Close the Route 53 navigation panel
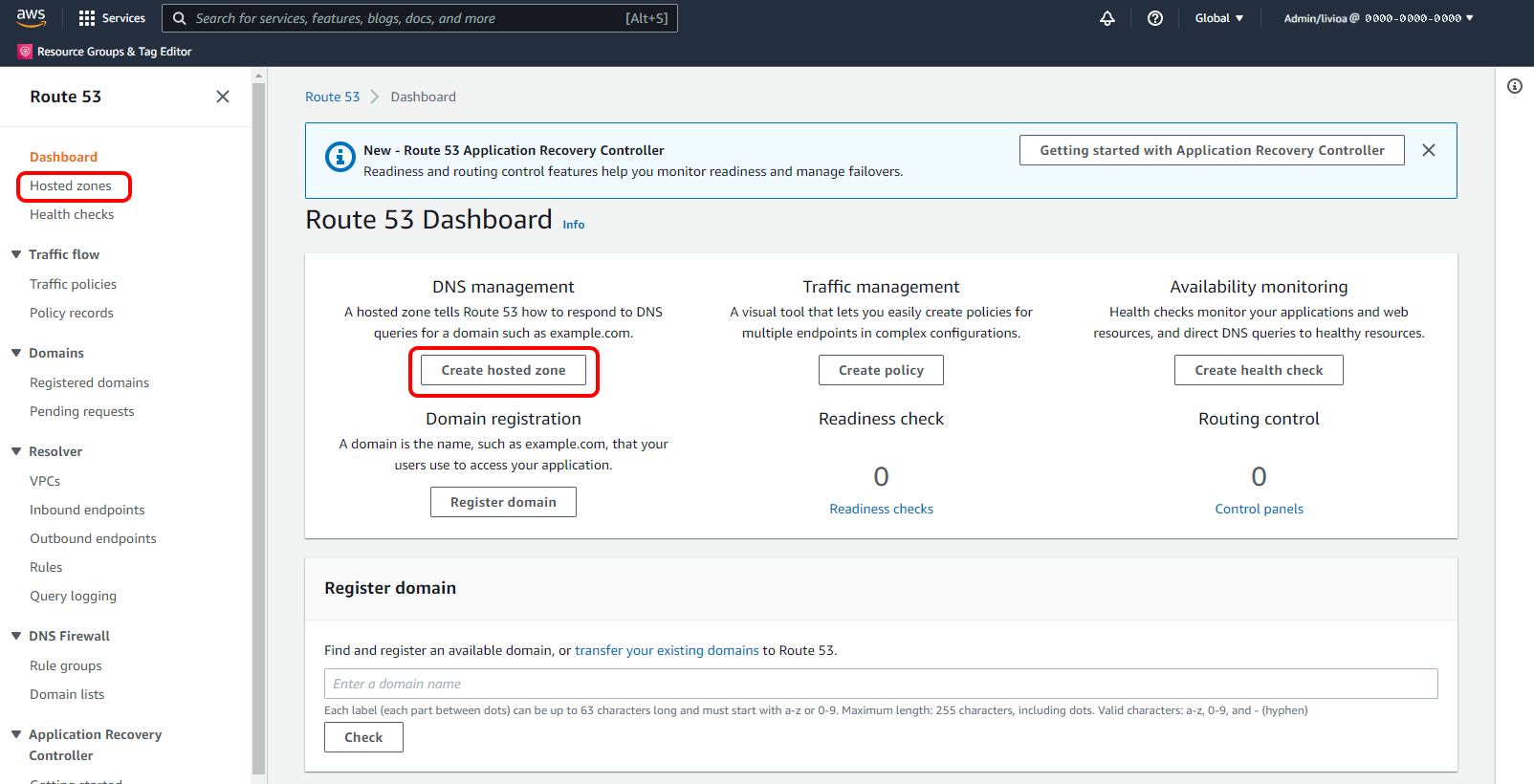1534x784 pixels. 223,97
